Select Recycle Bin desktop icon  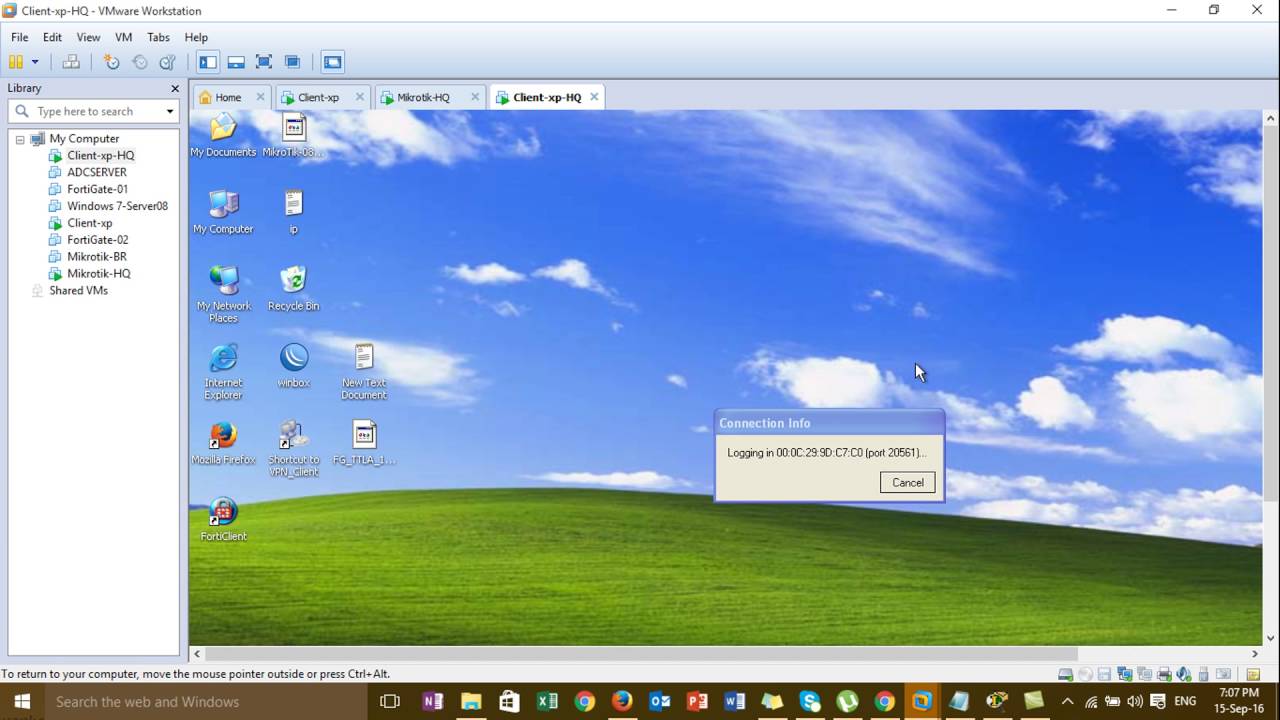click(293, 289)
